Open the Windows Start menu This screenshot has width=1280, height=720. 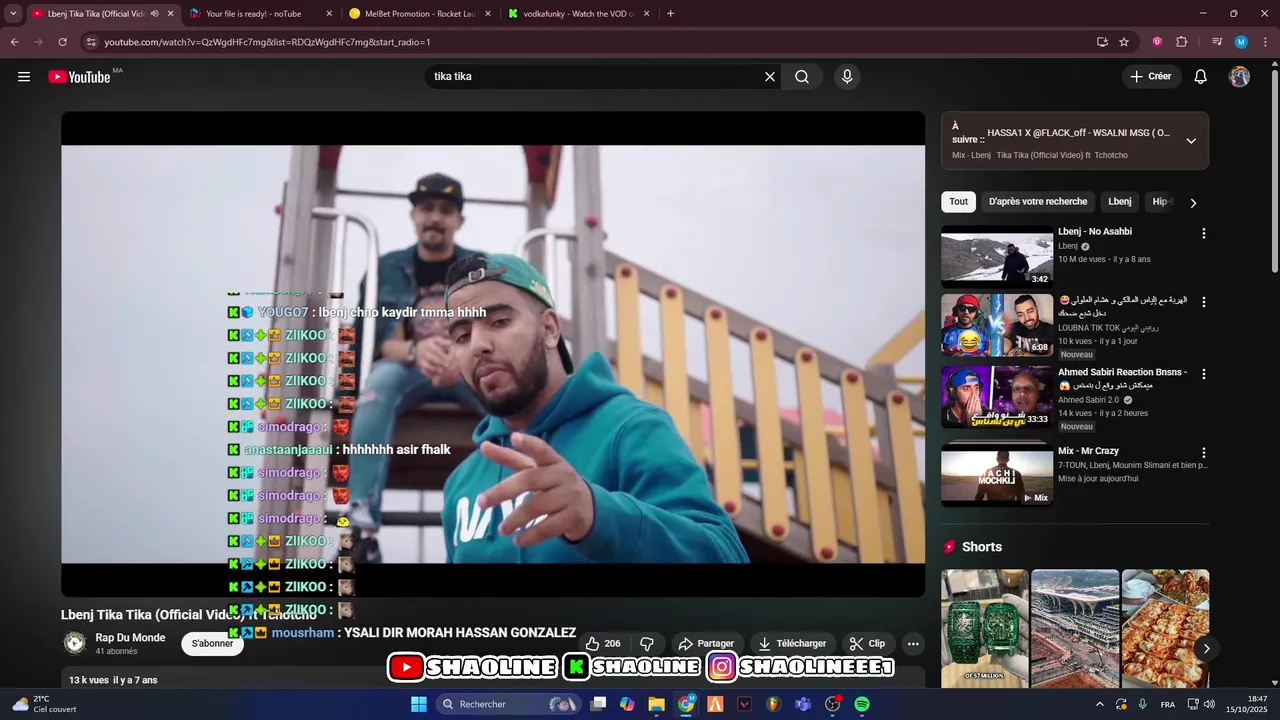click(x=419, y=704)
